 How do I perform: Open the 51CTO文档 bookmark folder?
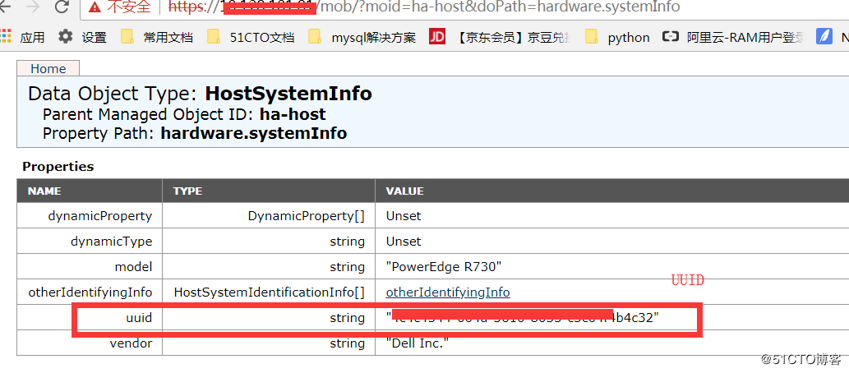[252, 37]
